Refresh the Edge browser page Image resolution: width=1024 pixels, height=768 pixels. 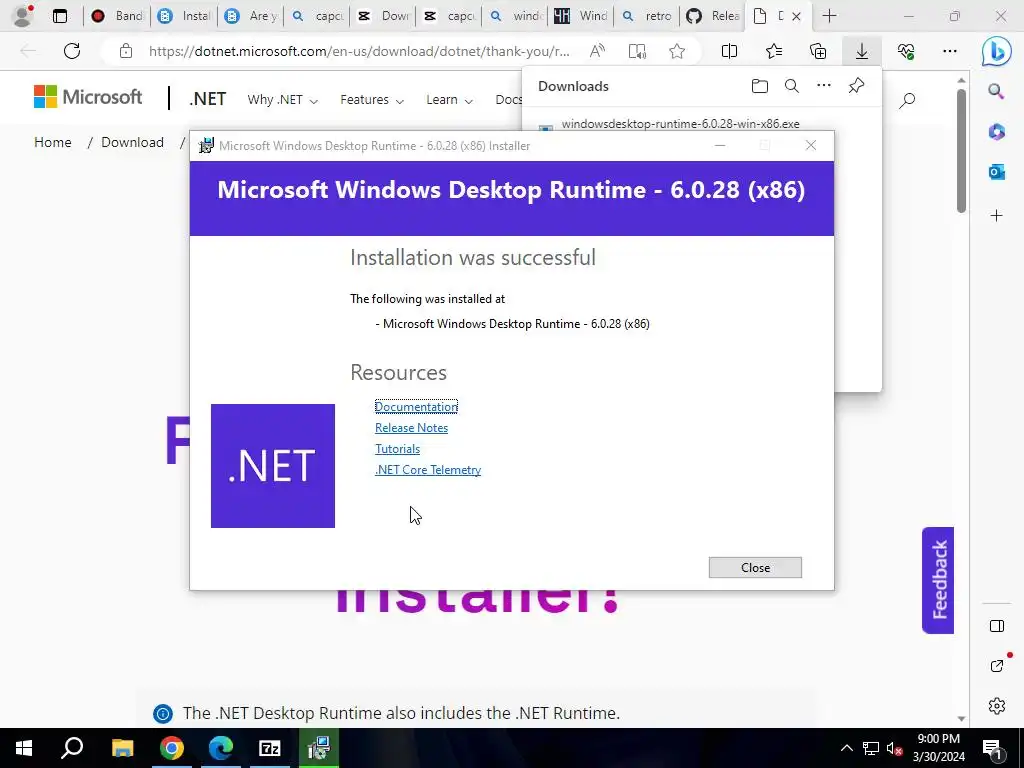[72, 51]
